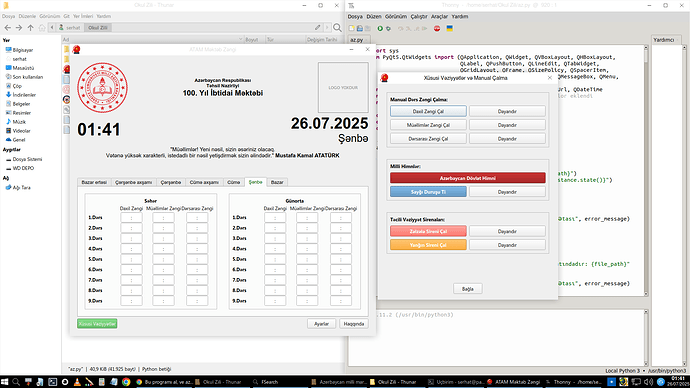Open the Şənbə day tab
Image resolution: width=690 pixels, height=388 pixels.
click(x=255, y=182)
